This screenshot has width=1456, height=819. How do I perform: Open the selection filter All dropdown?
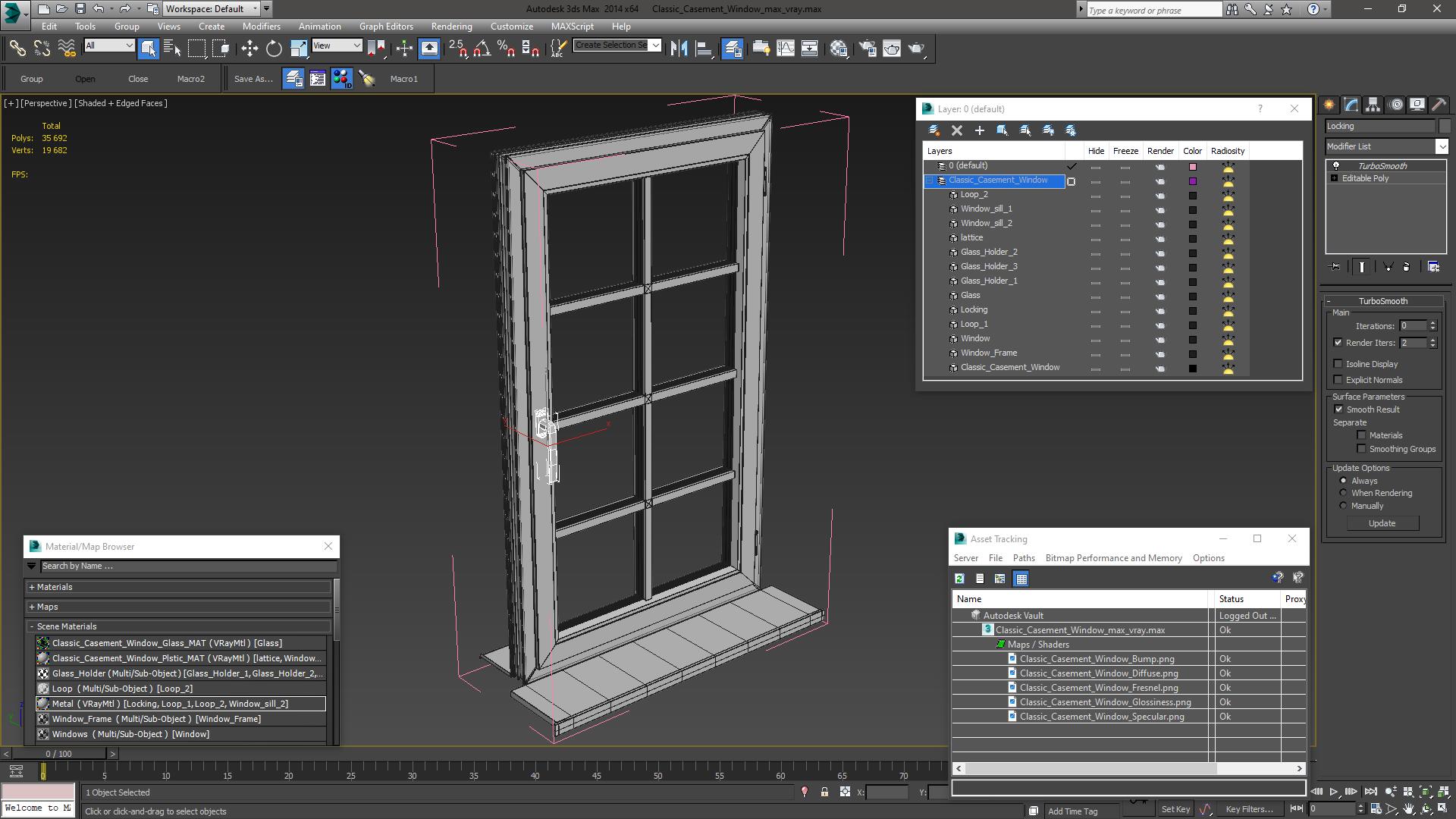pos(109,45)
